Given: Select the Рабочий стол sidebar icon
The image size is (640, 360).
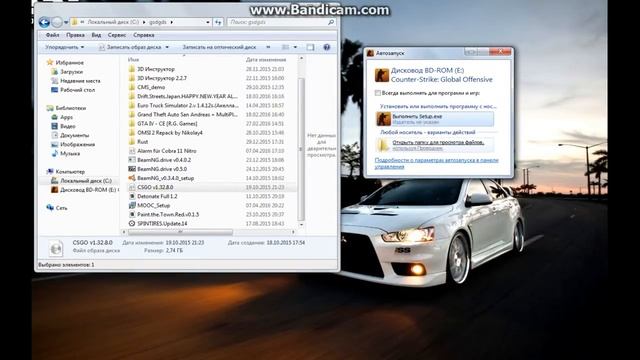Looking at the screenshot, I should [54, 90].
